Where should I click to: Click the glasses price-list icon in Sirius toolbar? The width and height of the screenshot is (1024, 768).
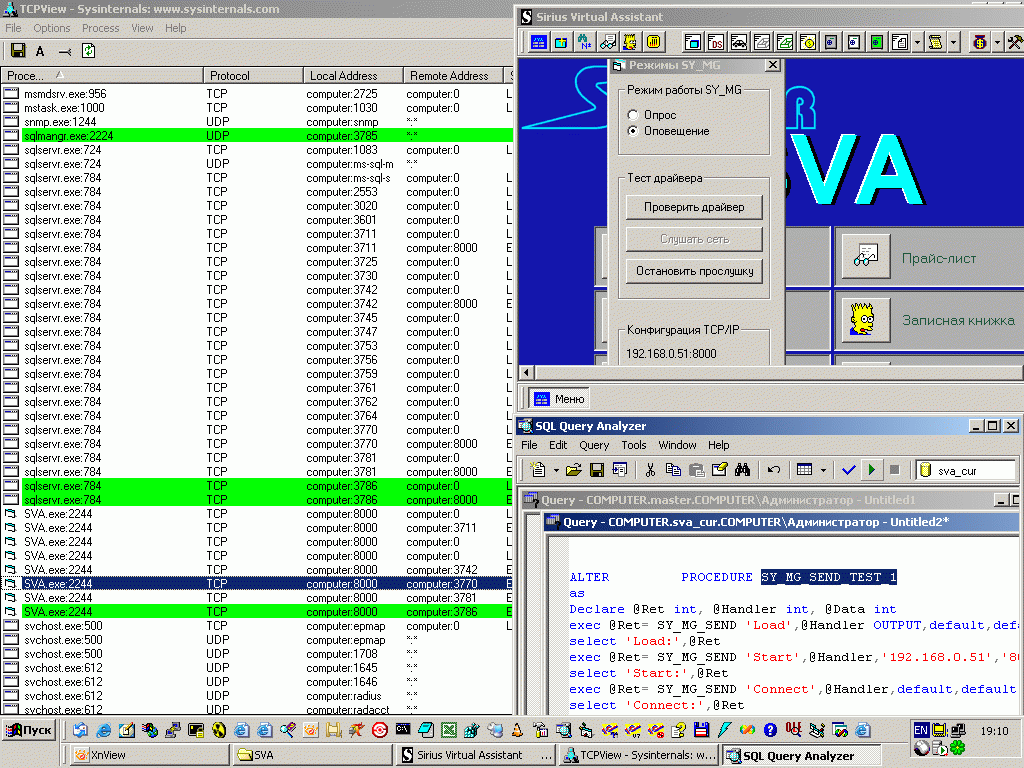point(607,42)
